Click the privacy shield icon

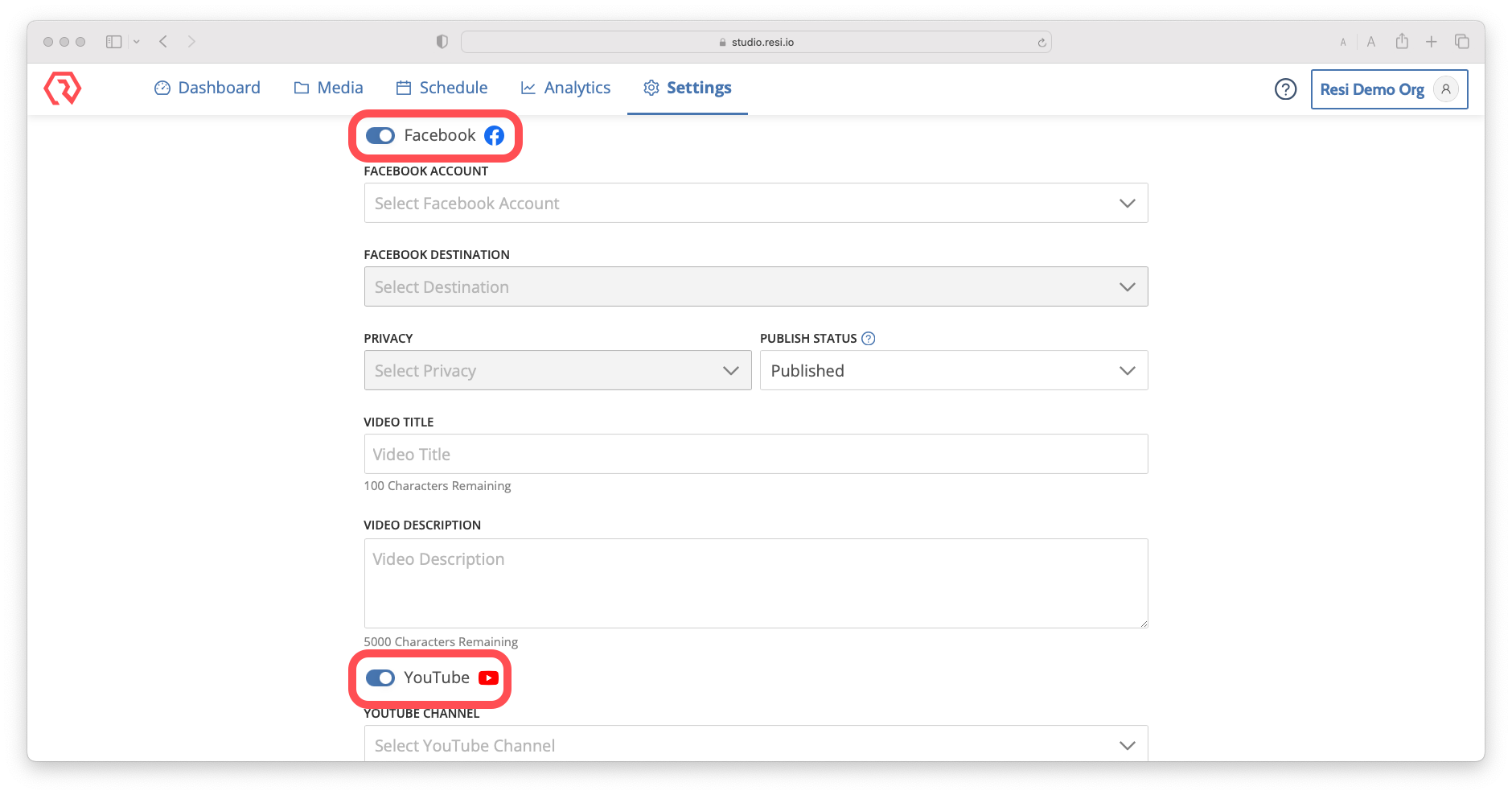tap(442, 42)
